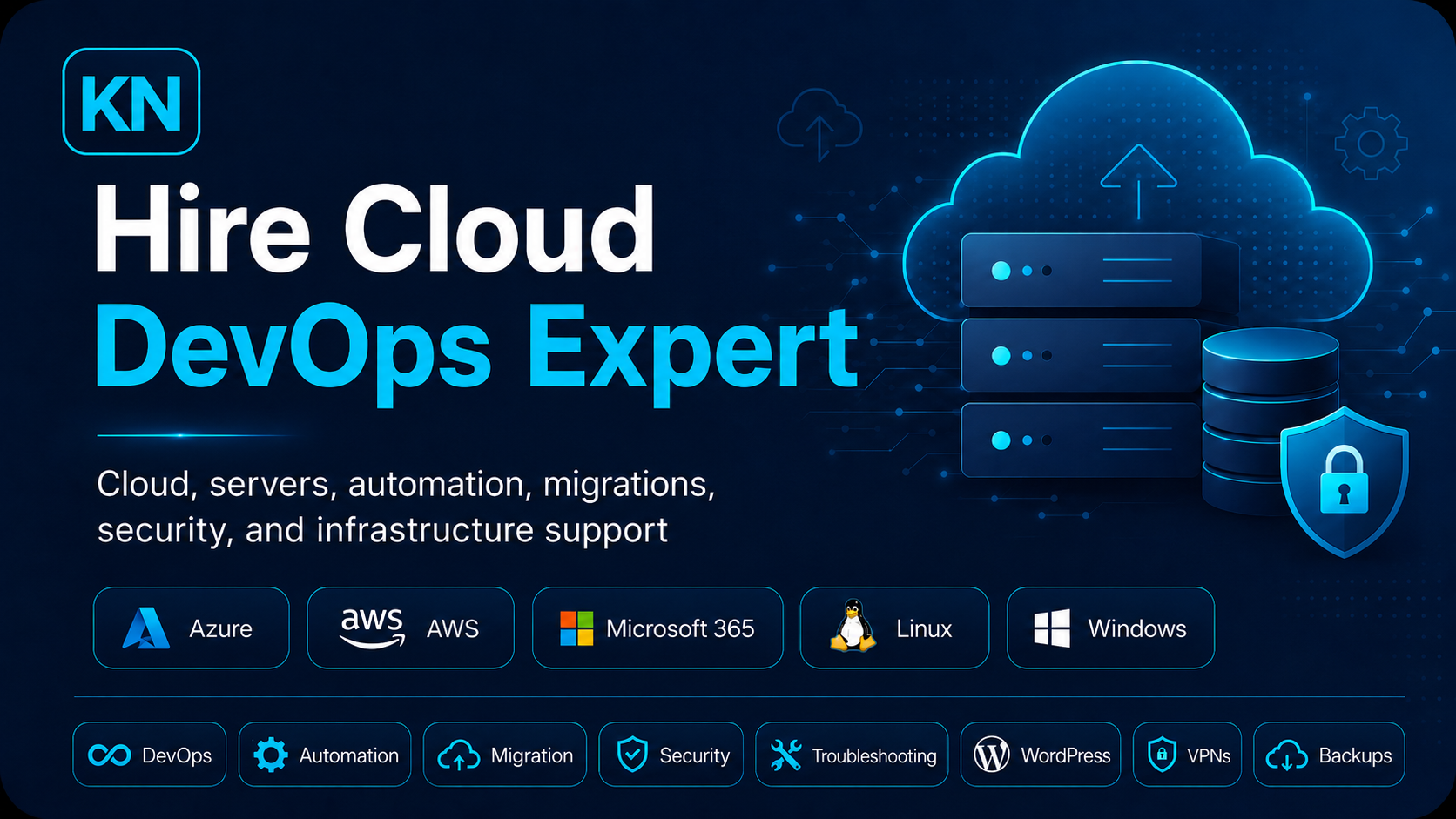
Task: Click the 'DevOps Expert' headline
Action: (477, 352)
